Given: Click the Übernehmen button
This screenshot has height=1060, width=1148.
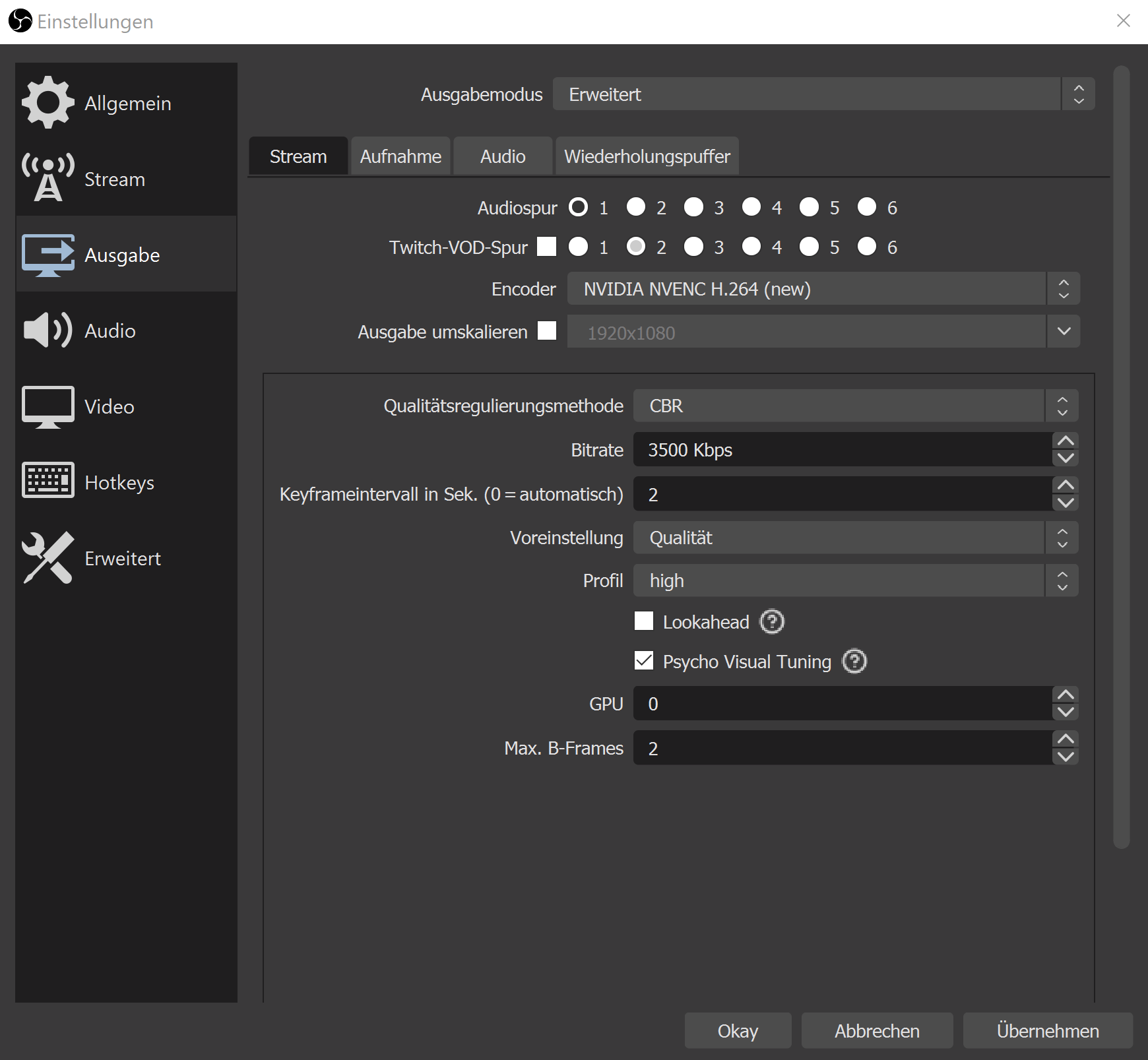Looking at the screenshot, I should click(1047, 1030).
